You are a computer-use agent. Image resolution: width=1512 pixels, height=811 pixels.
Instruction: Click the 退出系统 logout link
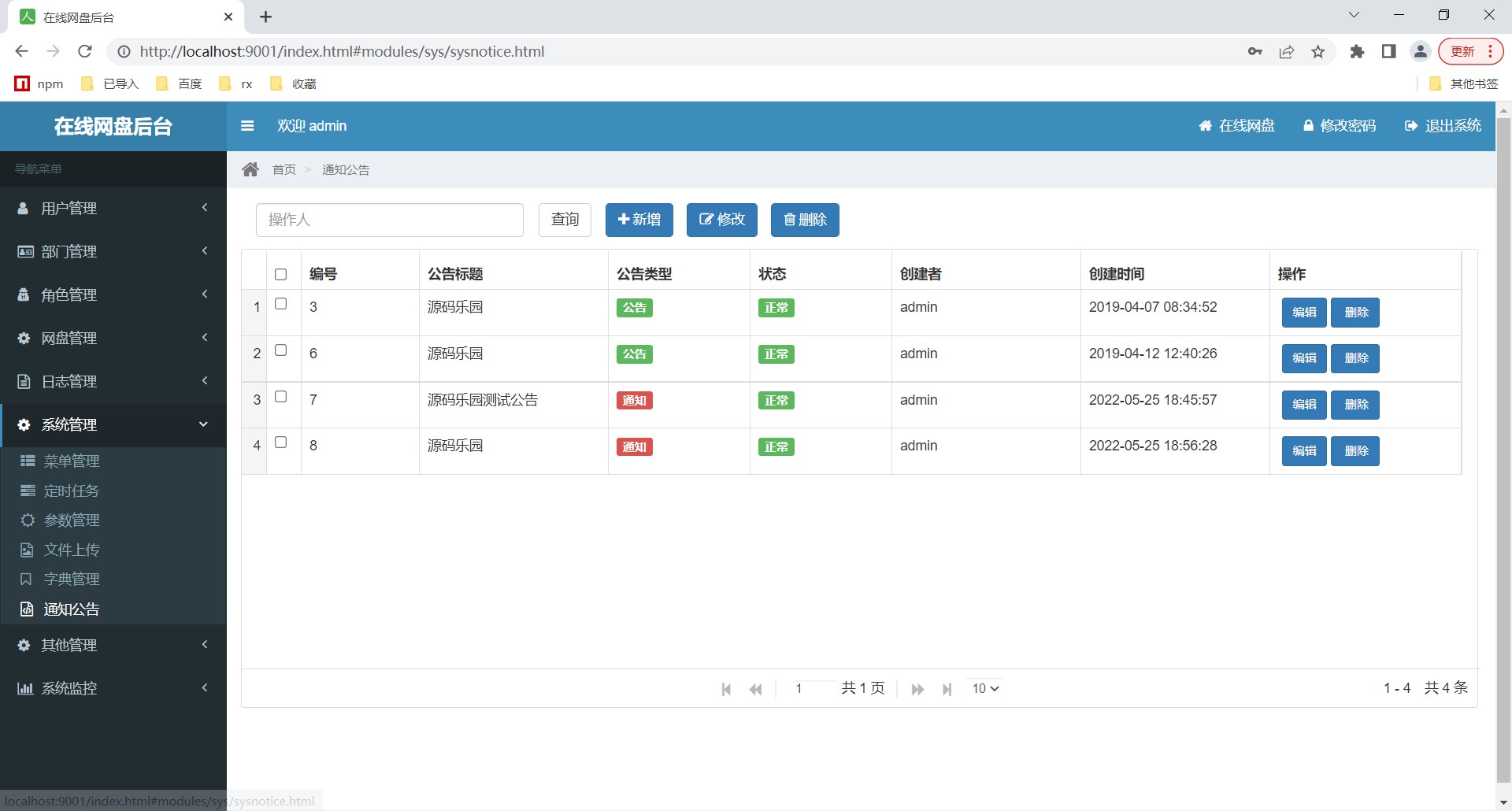click(1443, 126)
